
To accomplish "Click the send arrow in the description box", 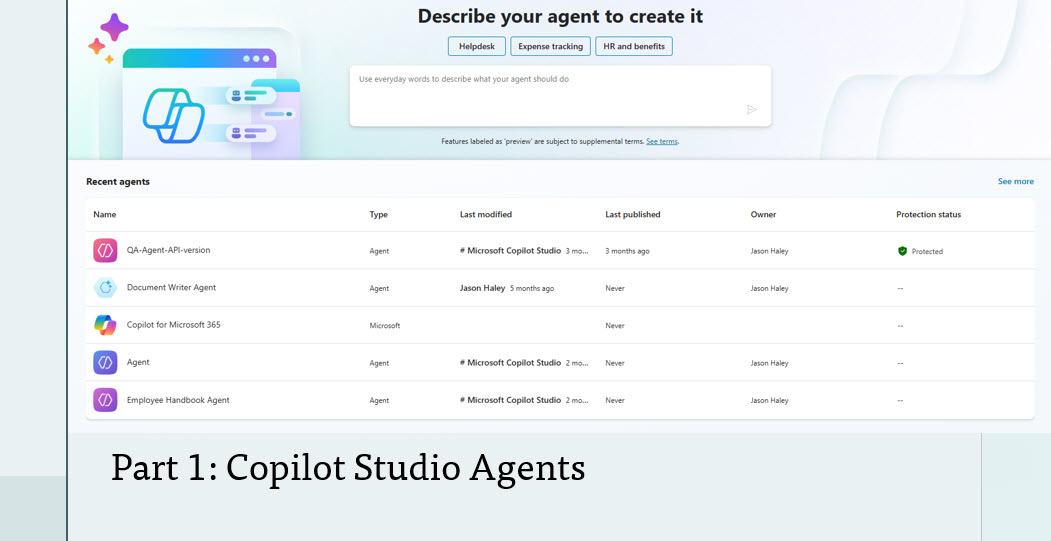I will tap(752, 109).
